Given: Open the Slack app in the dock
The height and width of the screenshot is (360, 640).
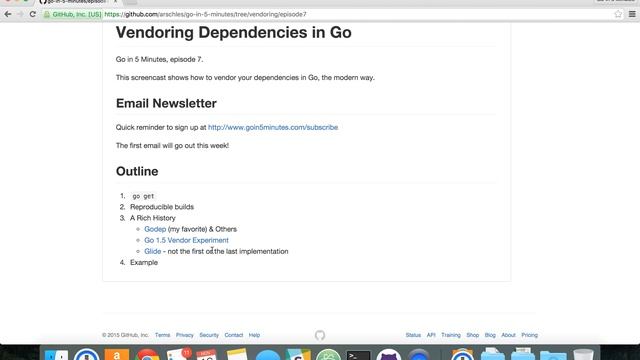Looking at the screenshot, I should point(298,354).
